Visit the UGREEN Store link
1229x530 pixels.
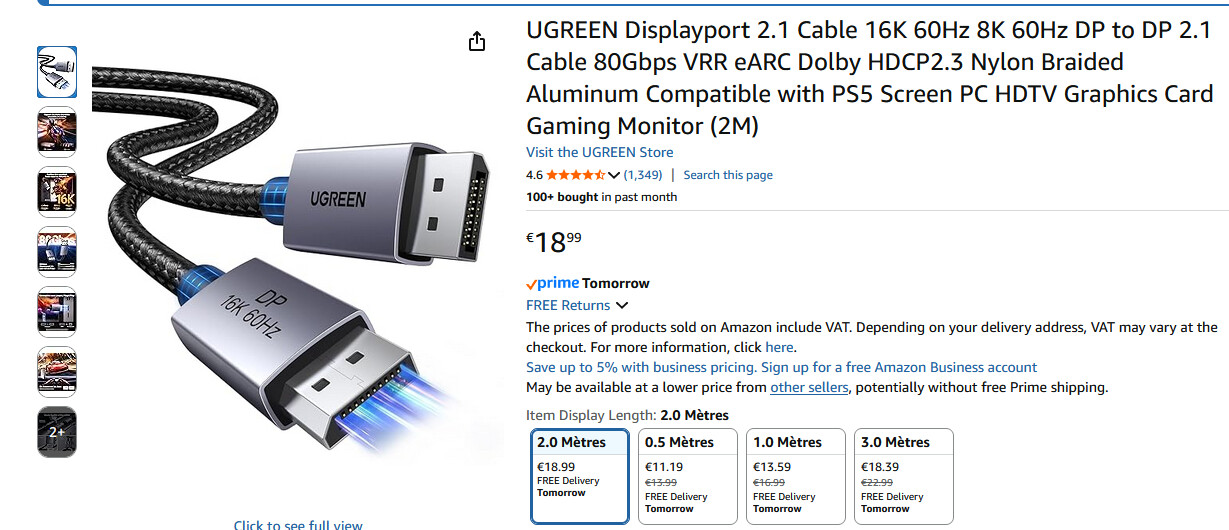599,152
